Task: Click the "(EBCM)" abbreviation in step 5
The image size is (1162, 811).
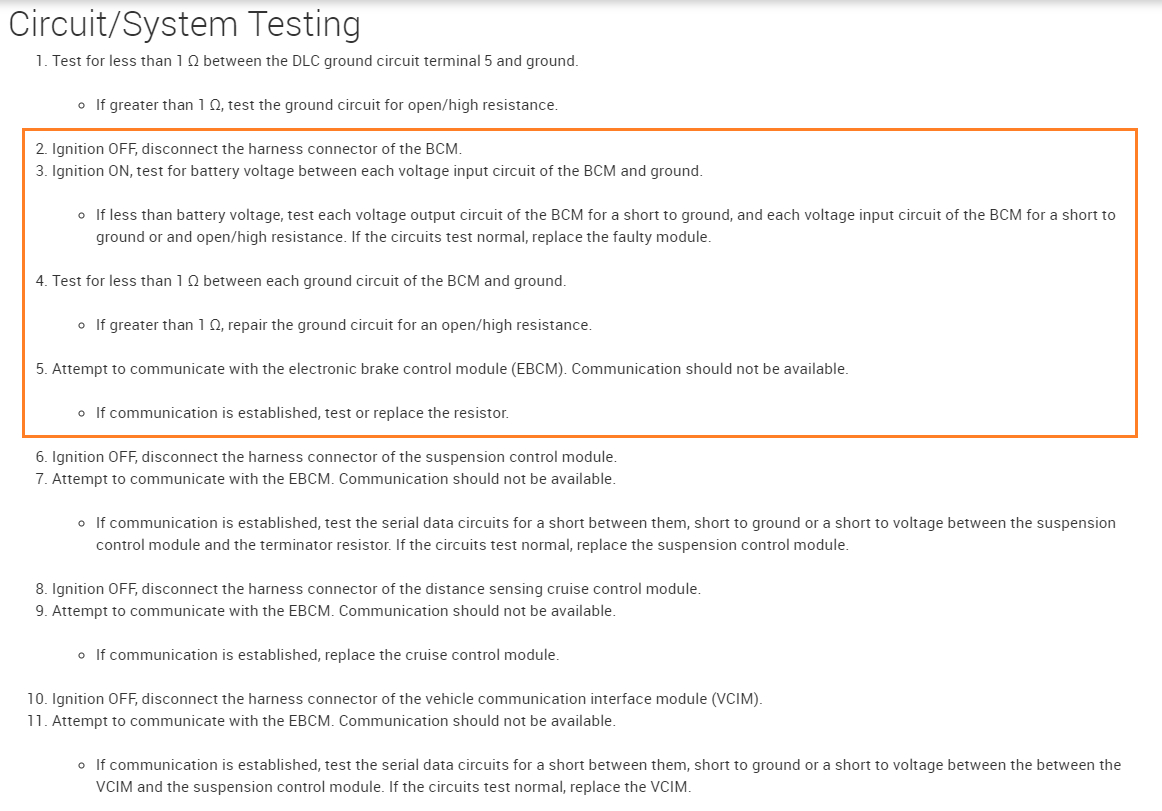Action: pyautogui.click(x=542, y=369)
